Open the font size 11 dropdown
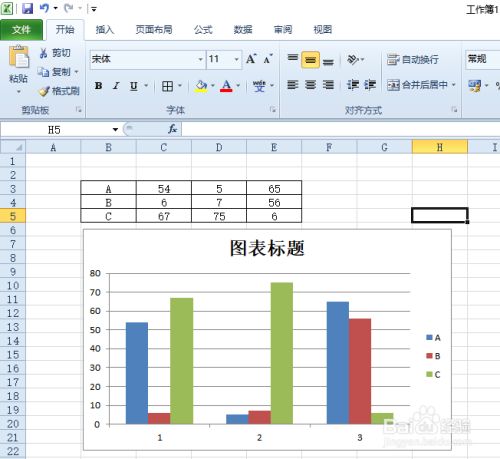 click(x=236, y=59)
